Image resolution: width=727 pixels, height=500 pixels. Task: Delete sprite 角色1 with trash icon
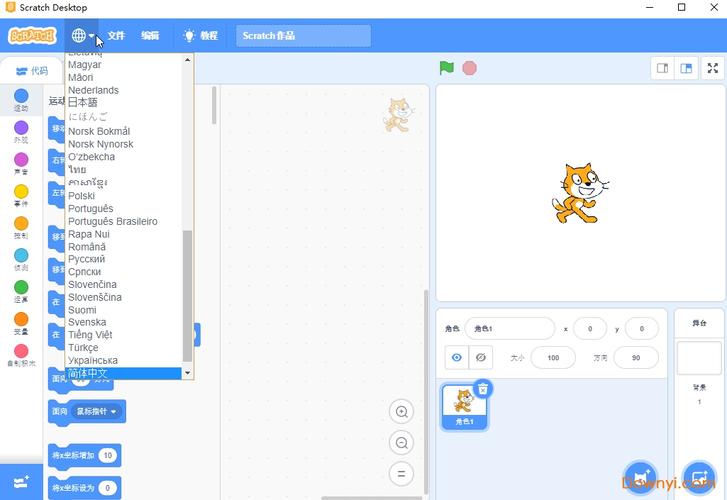[483, 389]
